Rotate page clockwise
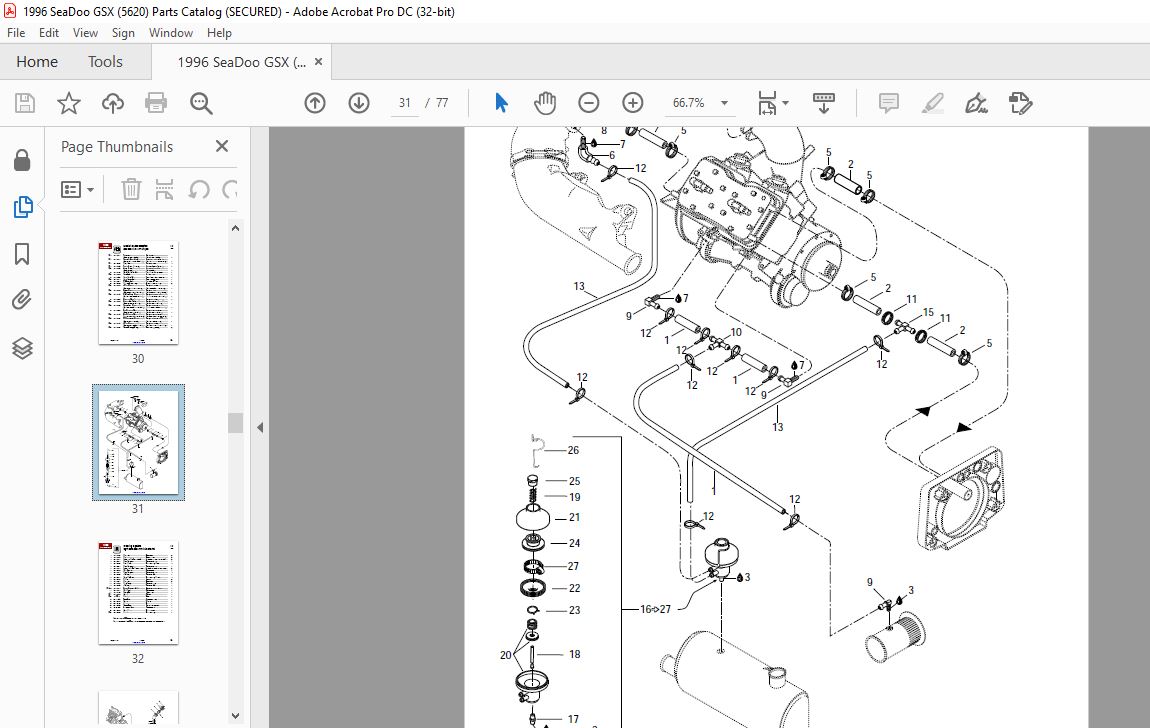 (230, 190)
